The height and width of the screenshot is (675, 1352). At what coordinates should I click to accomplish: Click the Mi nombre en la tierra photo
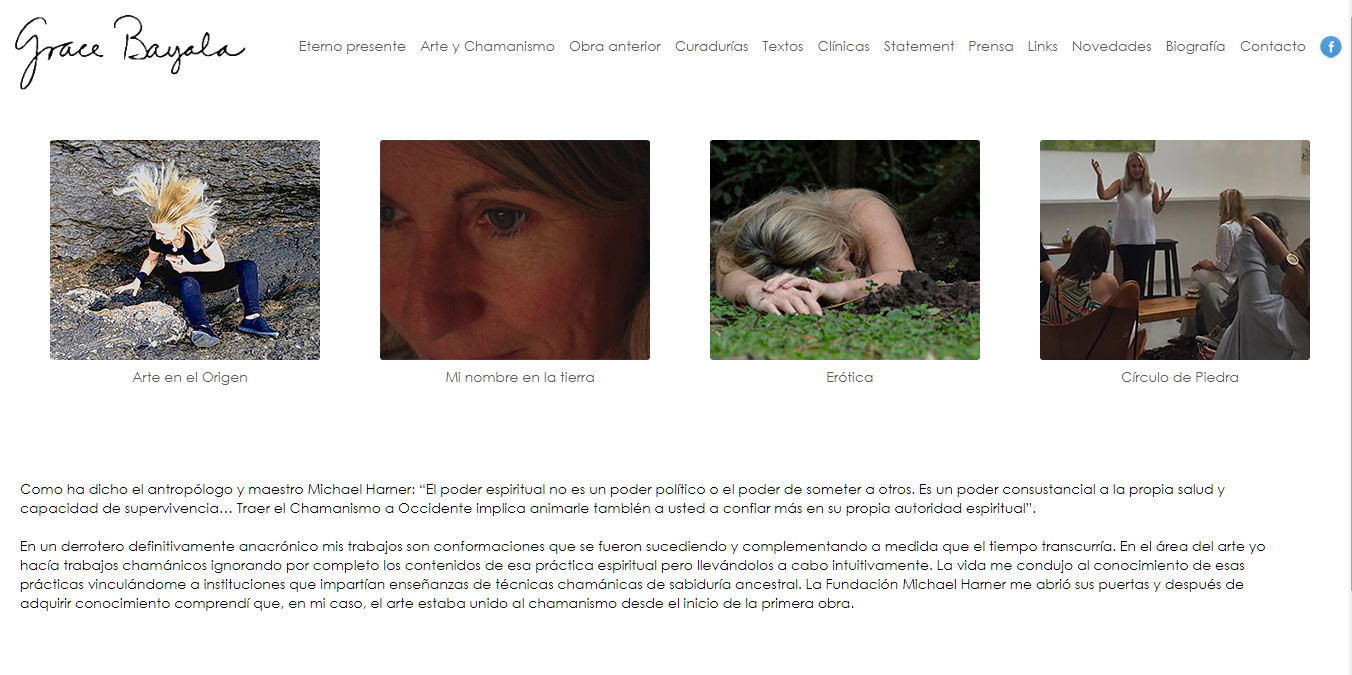pyautogui.click(x=515, y=250)
